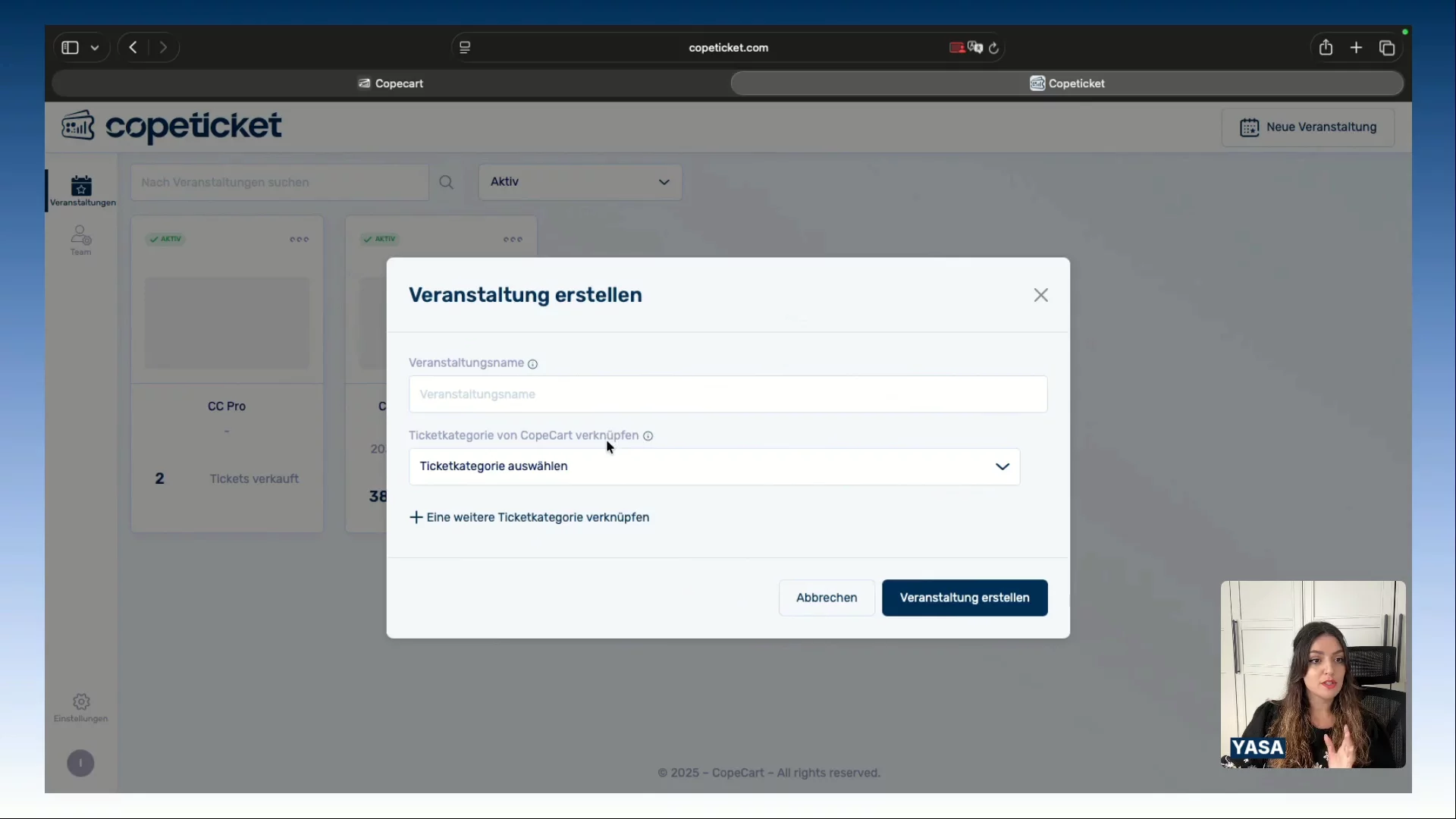This screenshot has width=1456, height=819.
Task: Click the Safari share icon
Action: (1325, 48)
